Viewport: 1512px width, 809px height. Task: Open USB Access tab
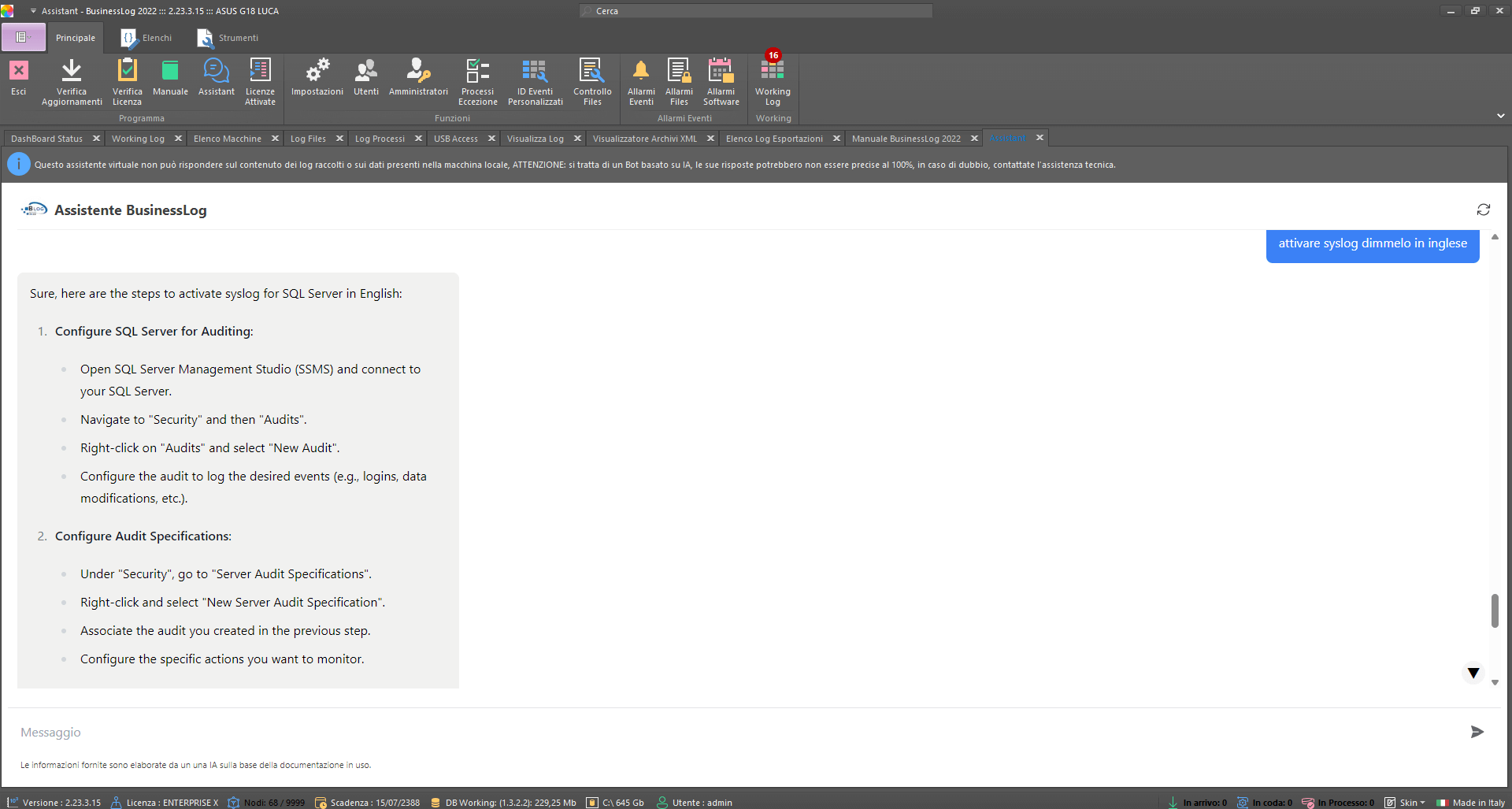[x=455, y=139]
